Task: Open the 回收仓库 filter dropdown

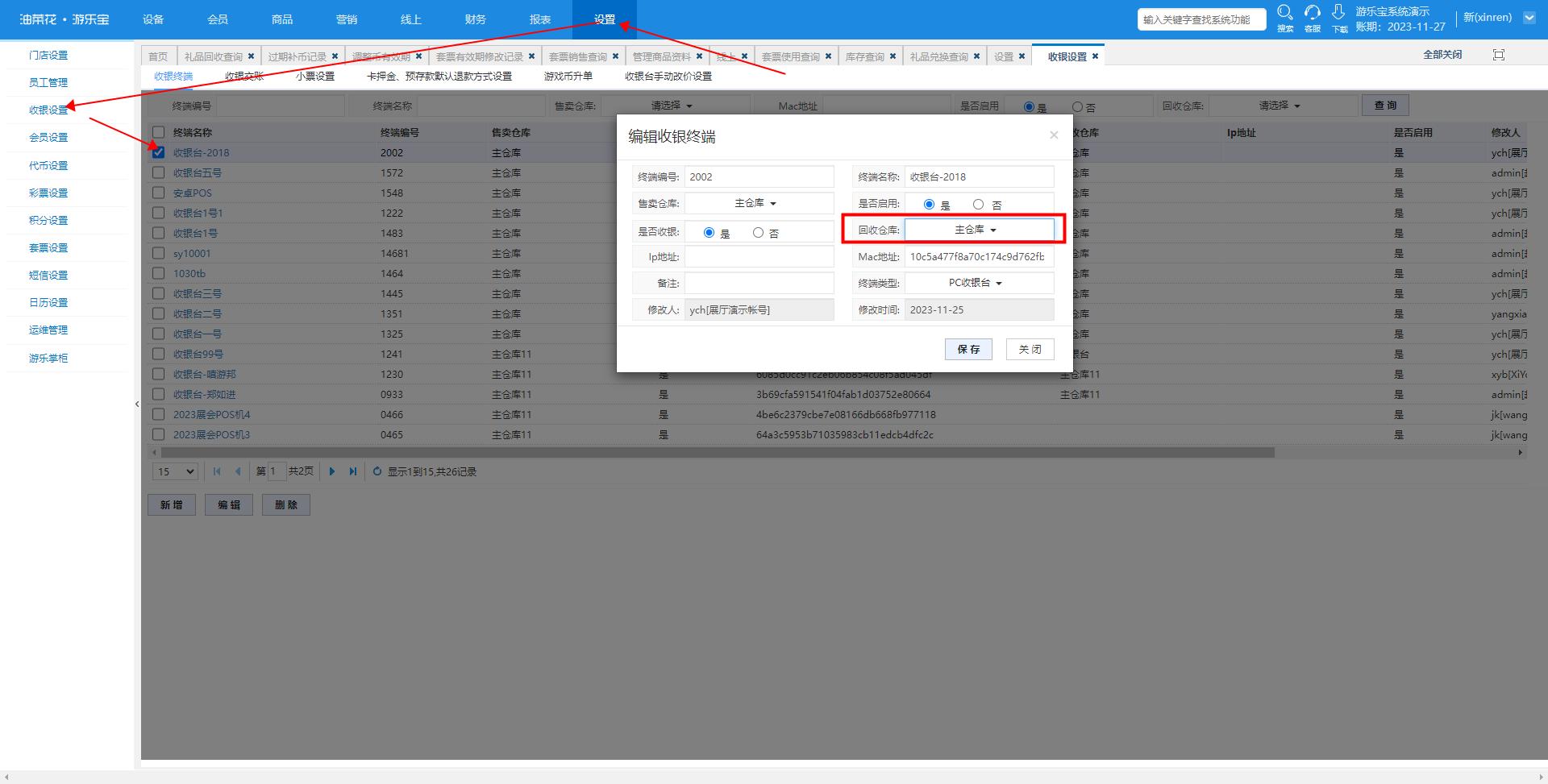Action: coord(1284,106)
